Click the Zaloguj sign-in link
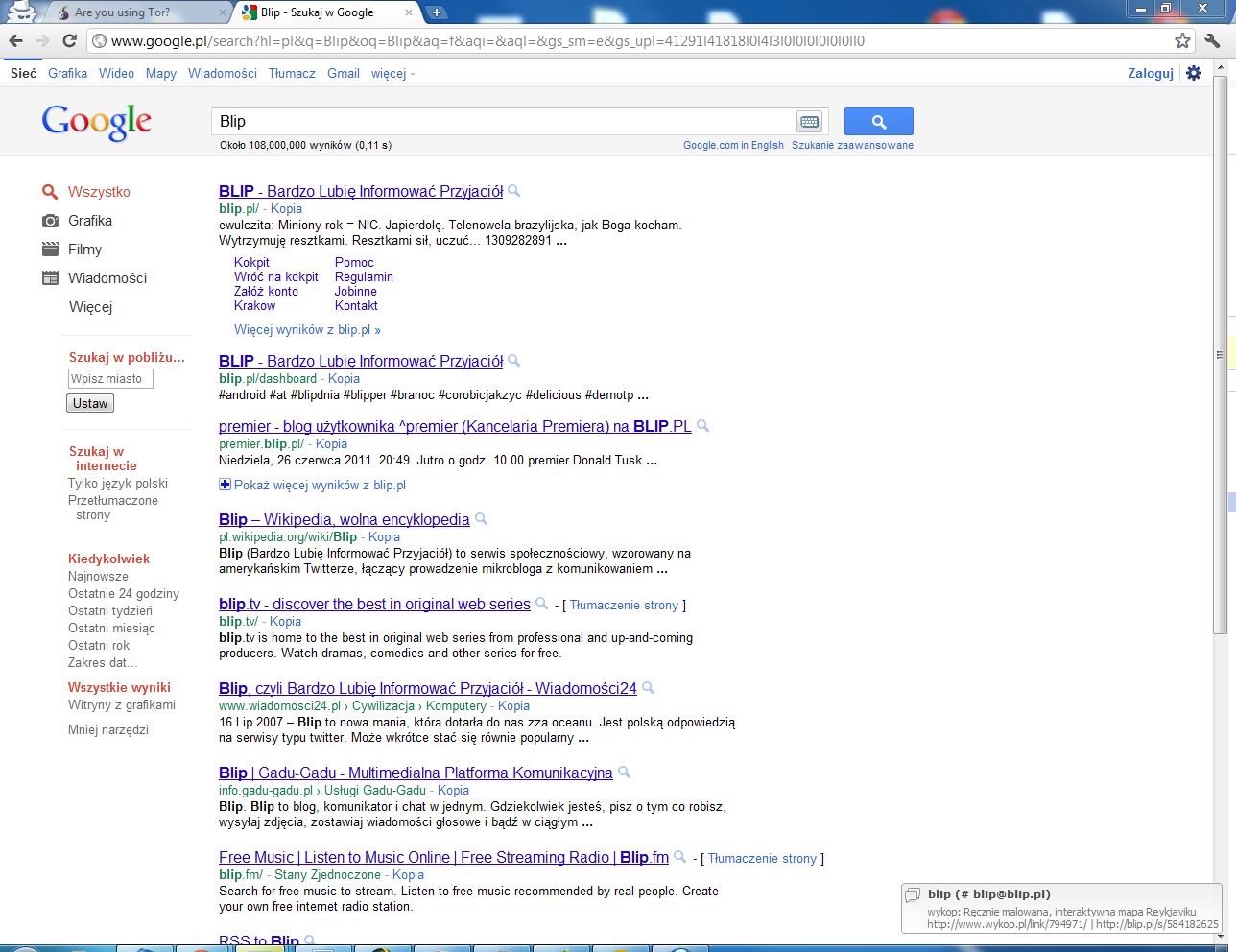The width and height of the screenshot is (1236, 952). 1151,73
